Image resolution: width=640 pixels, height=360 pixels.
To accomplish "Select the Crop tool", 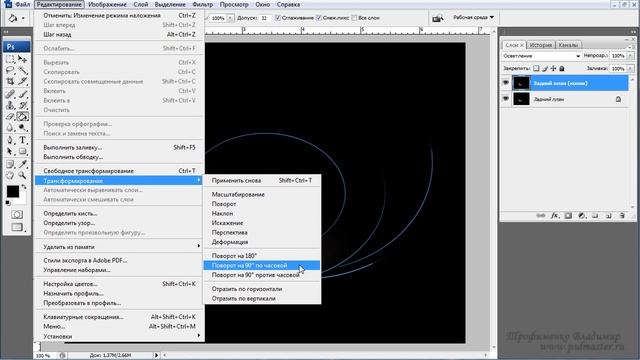I will tap(10, 82).
